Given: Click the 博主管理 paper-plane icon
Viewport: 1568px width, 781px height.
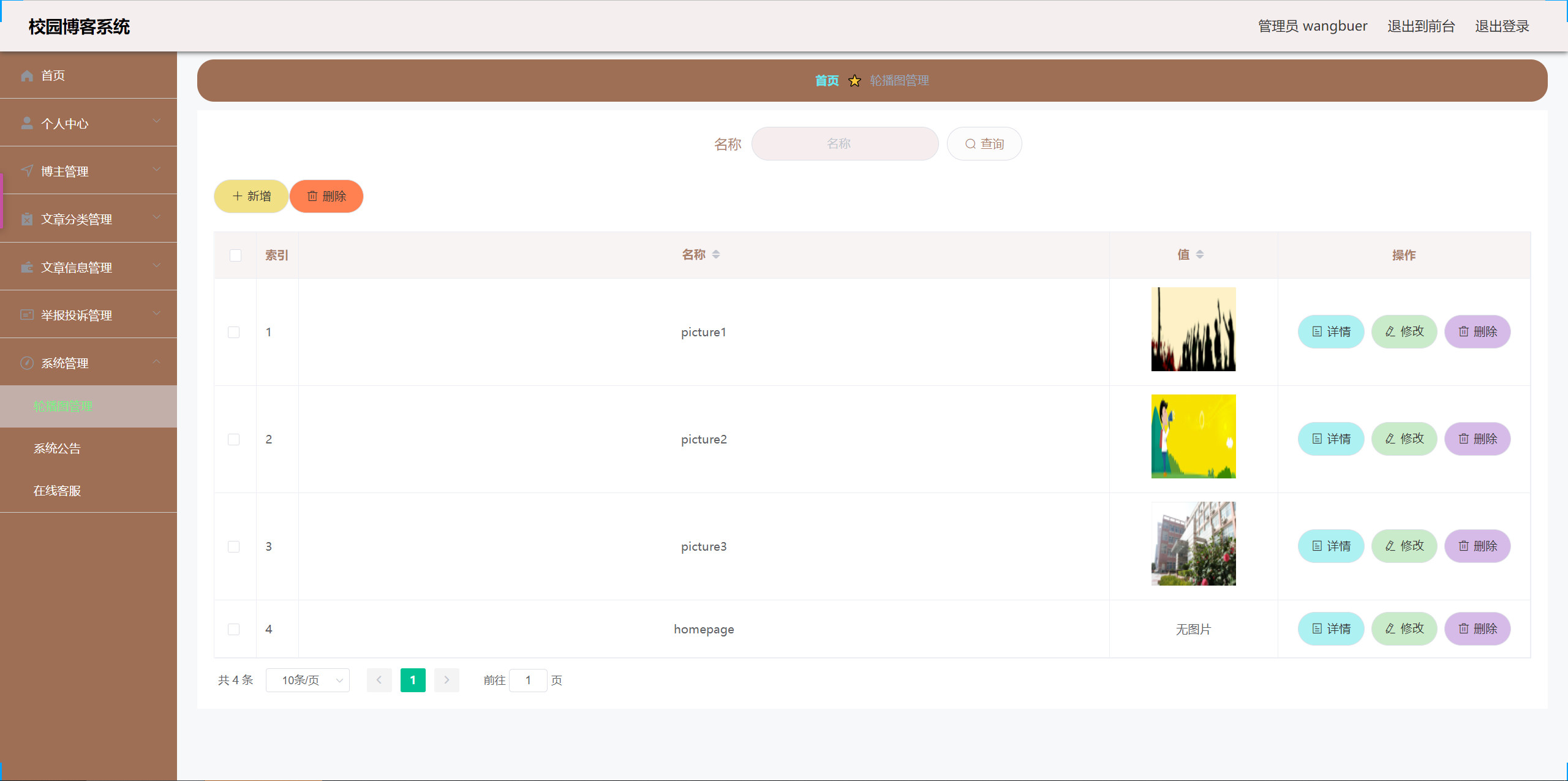Looking at the screenshot, I should pos(27,170).
